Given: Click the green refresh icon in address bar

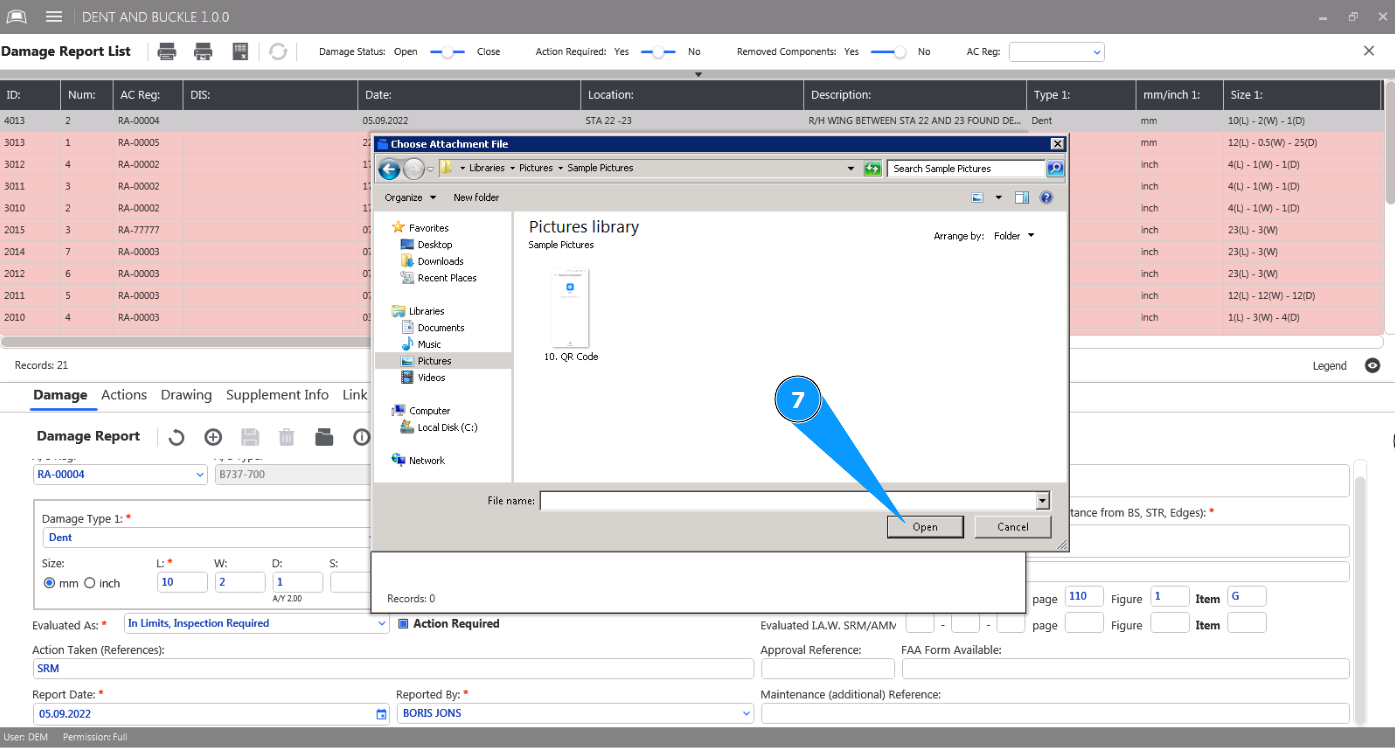Looking at the screenshot, I should (872, 169).
